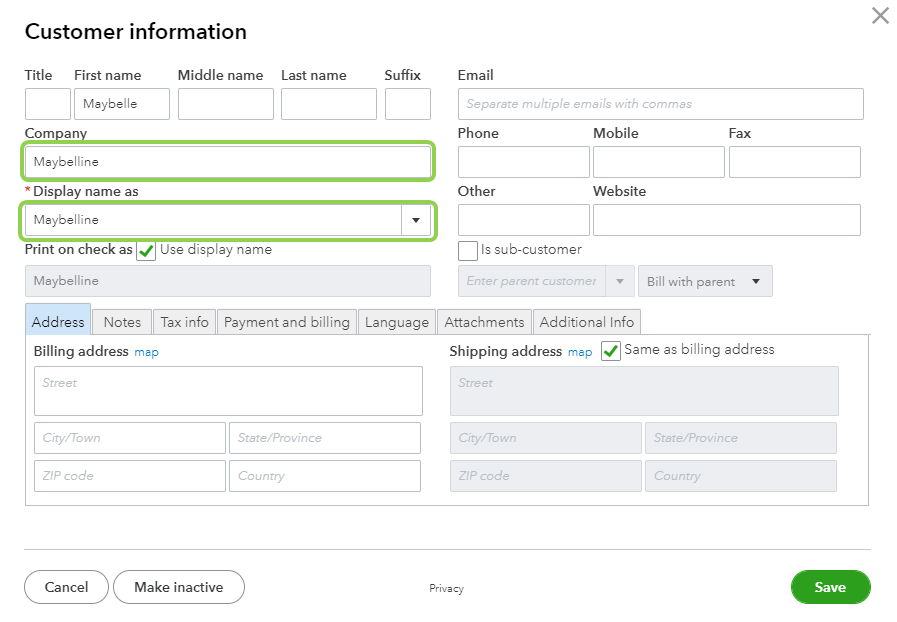Open Enter parent customer dropdown
897x622 pixels.
(x=620, y=281)
